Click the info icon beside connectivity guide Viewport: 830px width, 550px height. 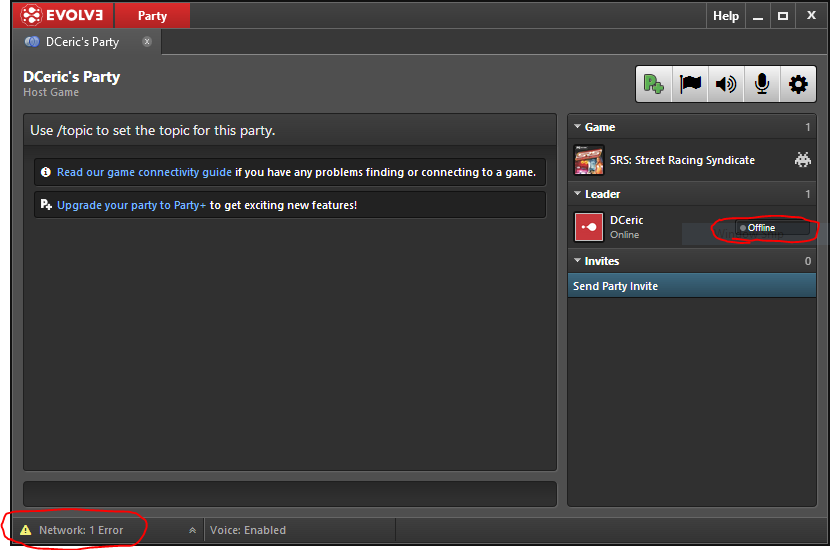click(46, 172)
